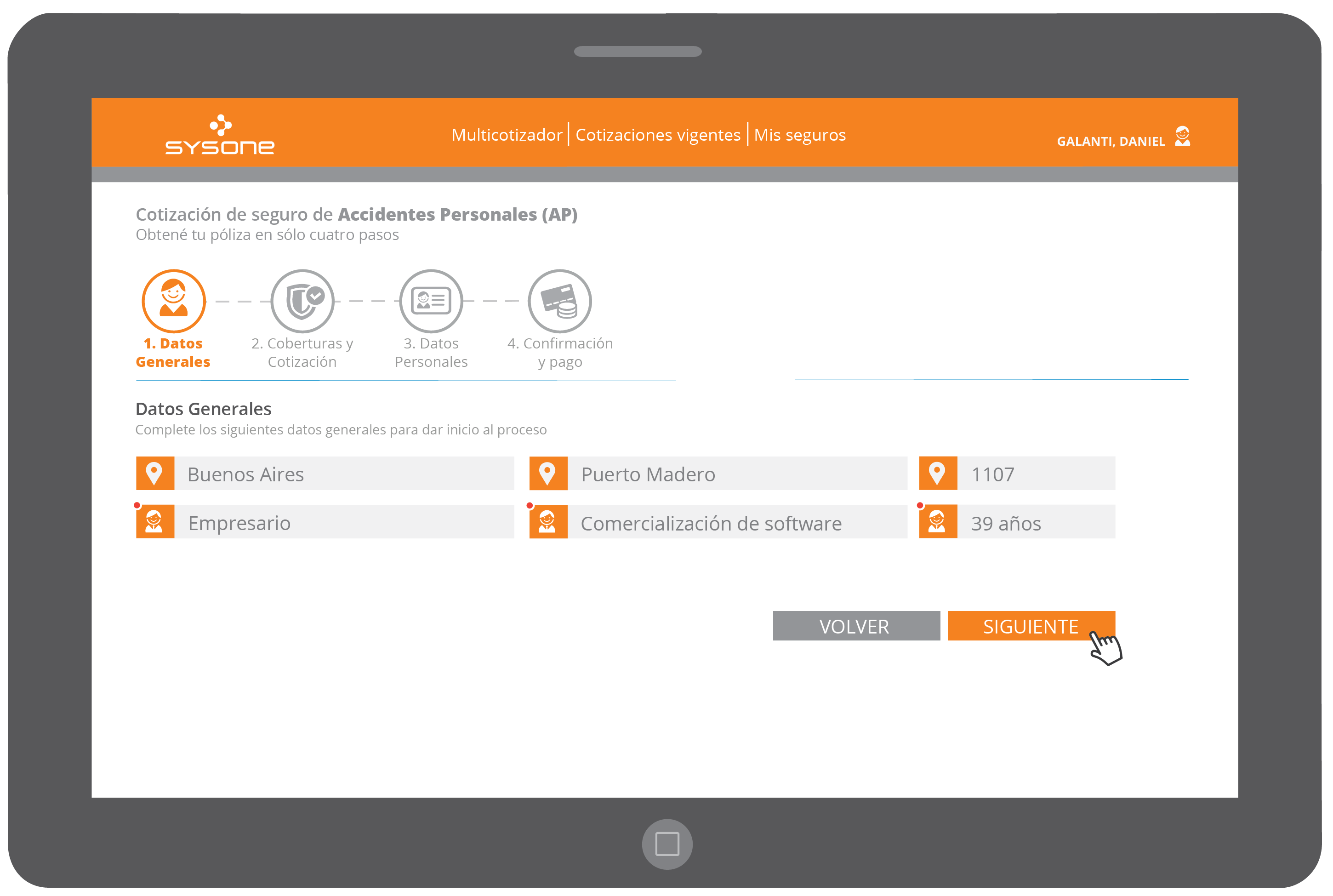
Task: Select the Datos Personales ID card icon
Action: (x=431, y=301)
